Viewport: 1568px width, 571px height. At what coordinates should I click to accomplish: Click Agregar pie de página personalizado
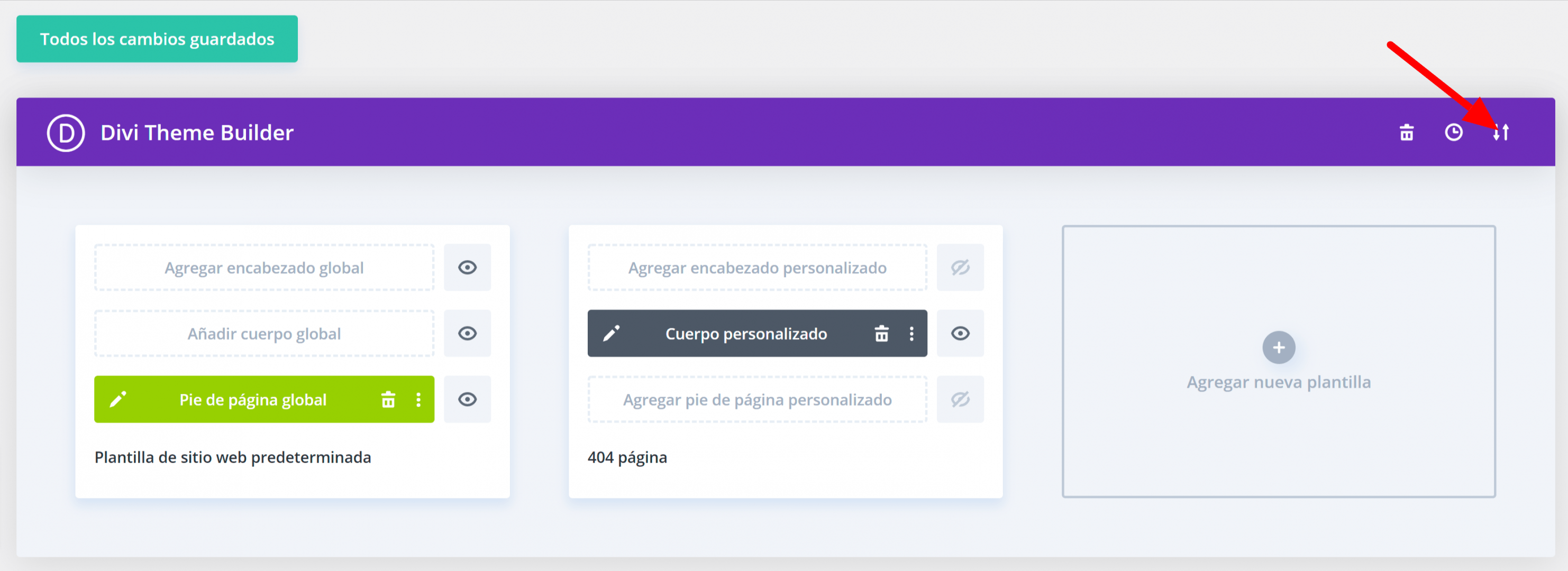coord(757,400)
